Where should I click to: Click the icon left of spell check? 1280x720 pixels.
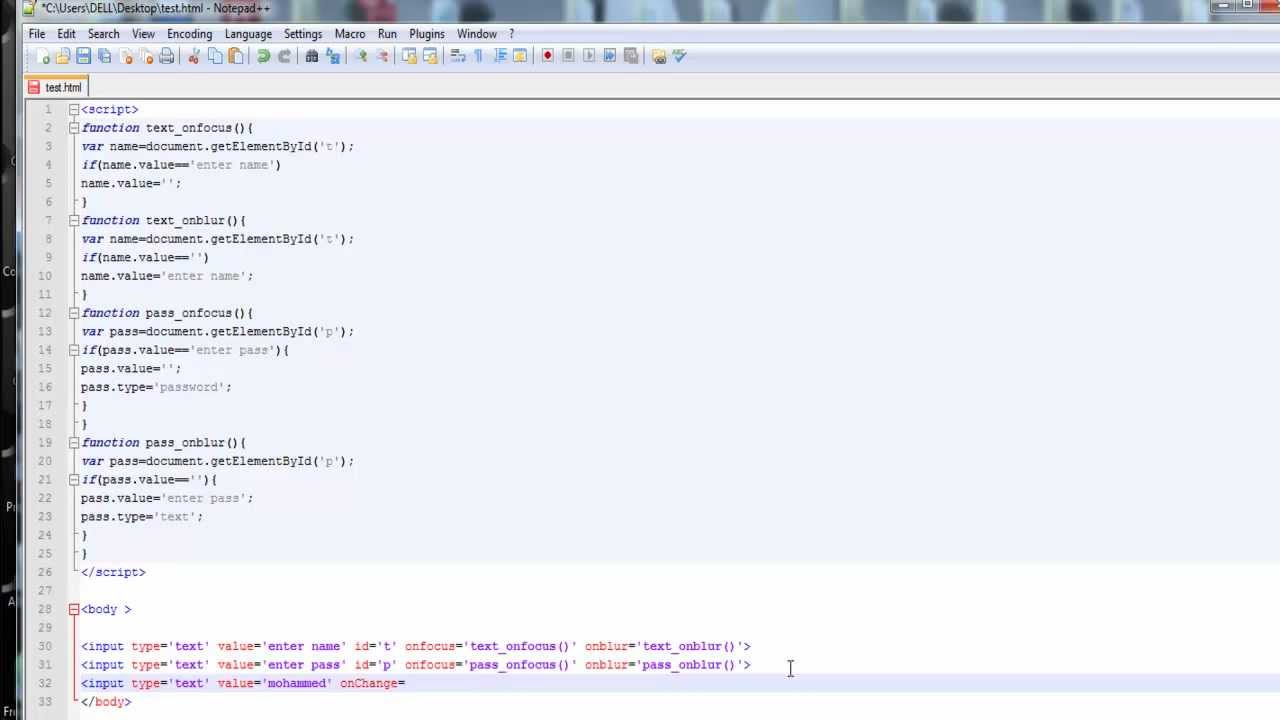pyautogui.click(x=659, y=56)
